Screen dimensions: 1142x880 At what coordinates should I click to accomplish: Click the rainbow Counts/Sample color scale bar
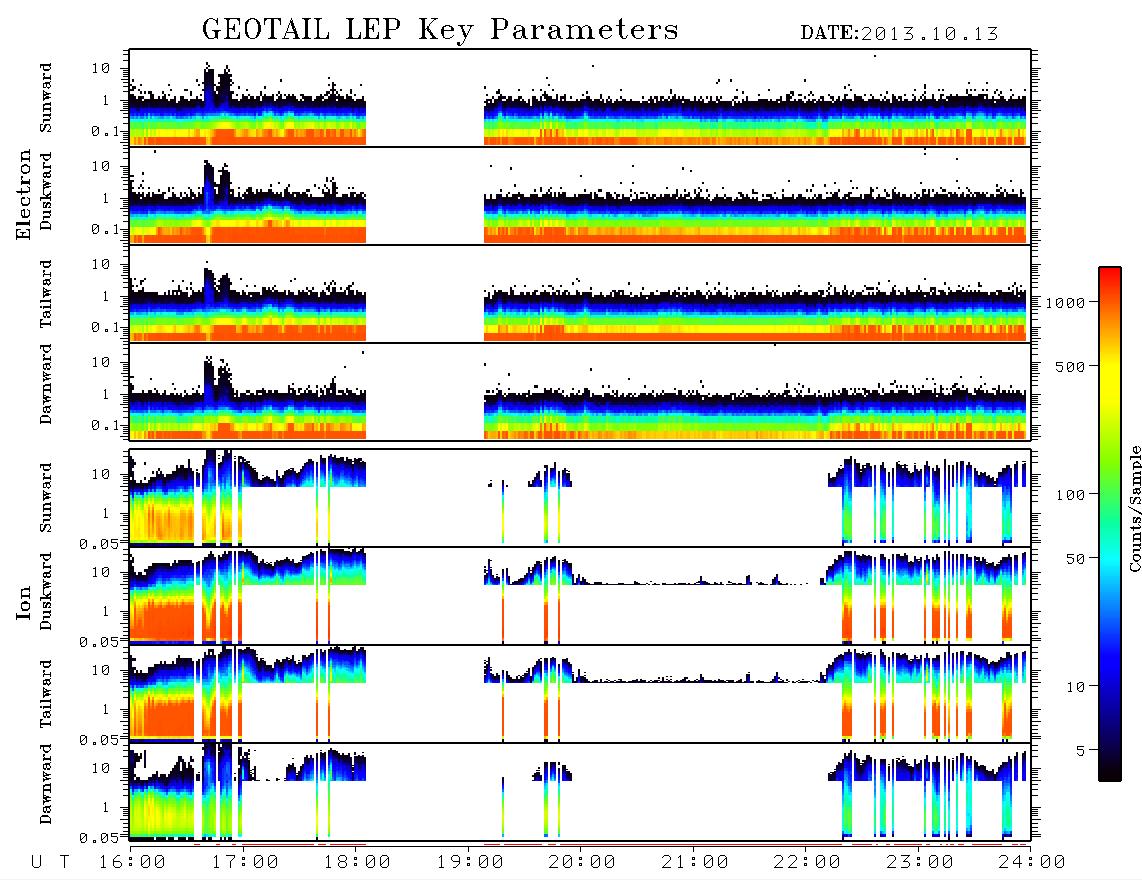(1110, 524)
